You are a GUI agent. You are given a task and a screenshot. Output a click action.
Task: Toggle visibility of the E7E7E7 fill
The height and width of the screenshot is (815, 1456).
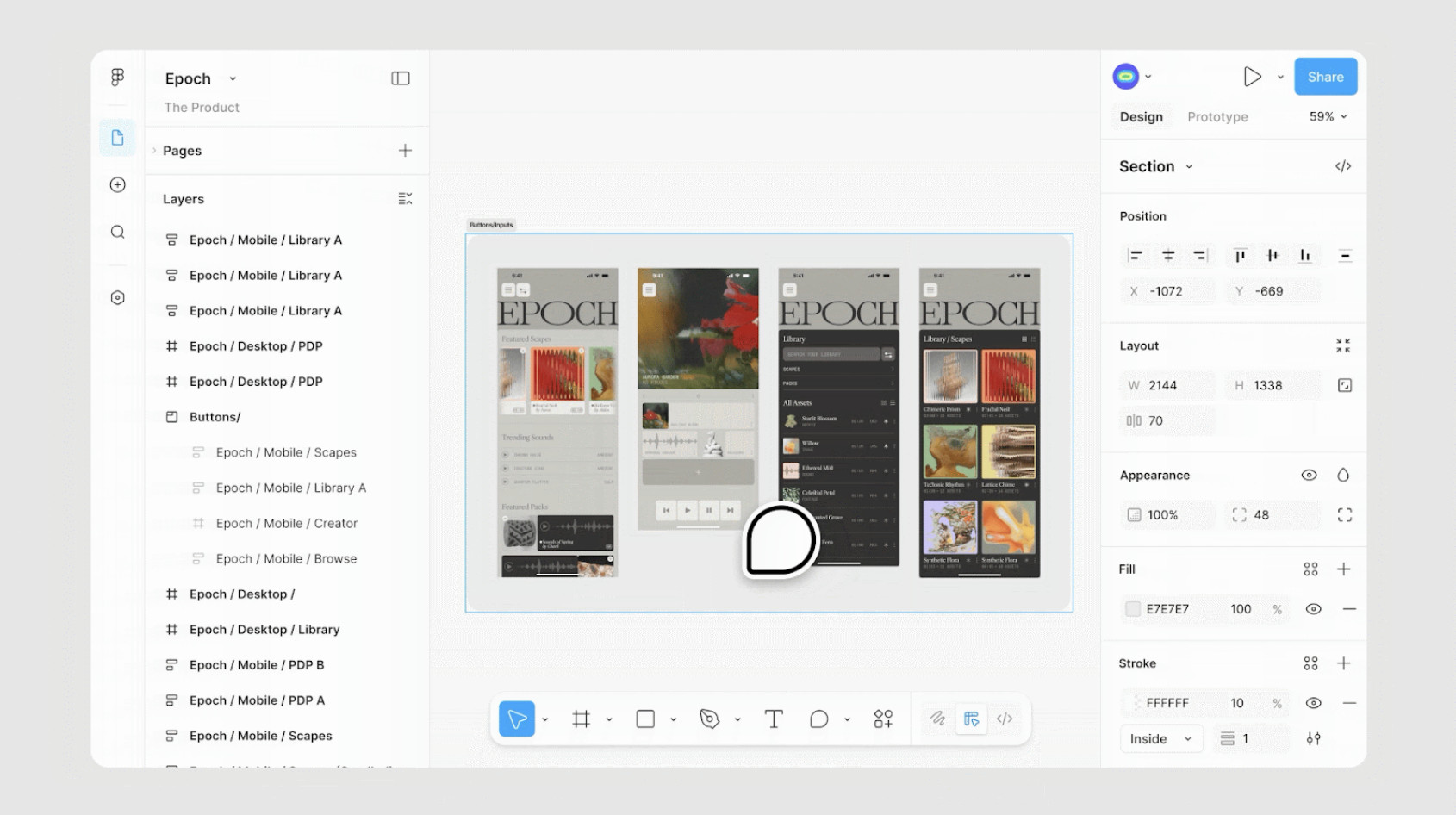tap(1313, 609)
